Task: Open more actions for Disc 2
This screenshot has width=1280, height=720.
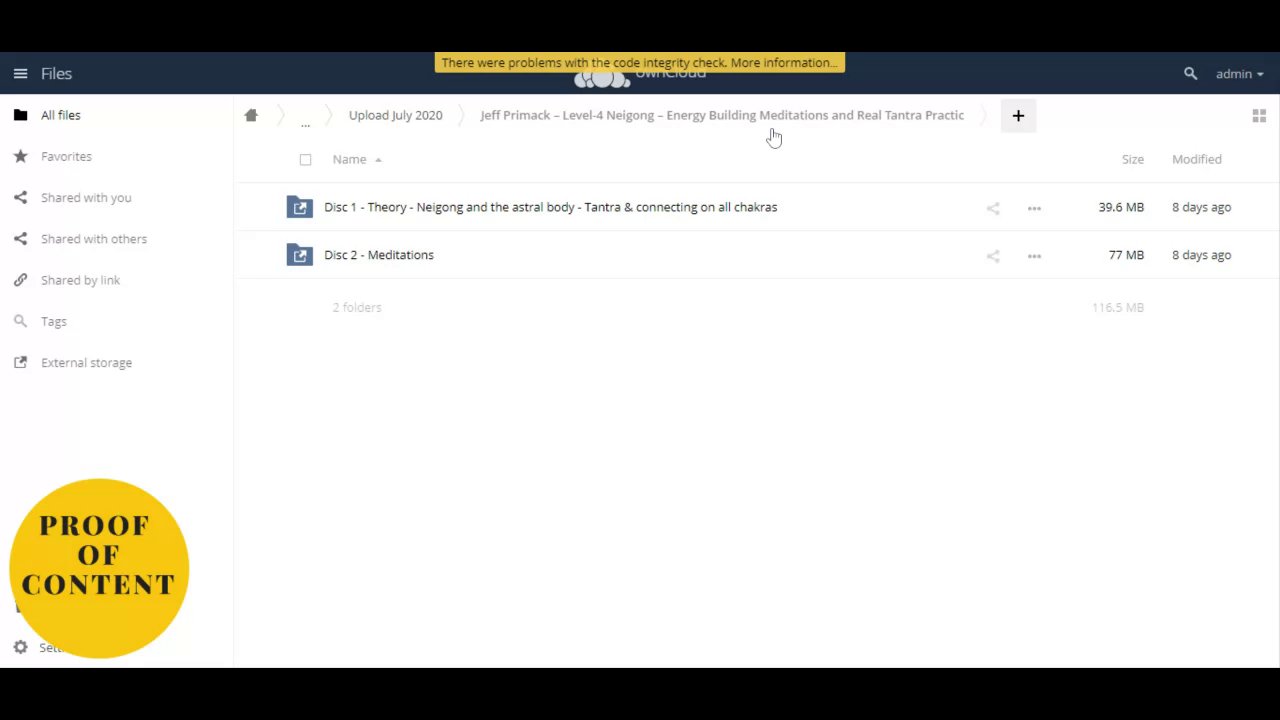Action: click(1034, 256)
